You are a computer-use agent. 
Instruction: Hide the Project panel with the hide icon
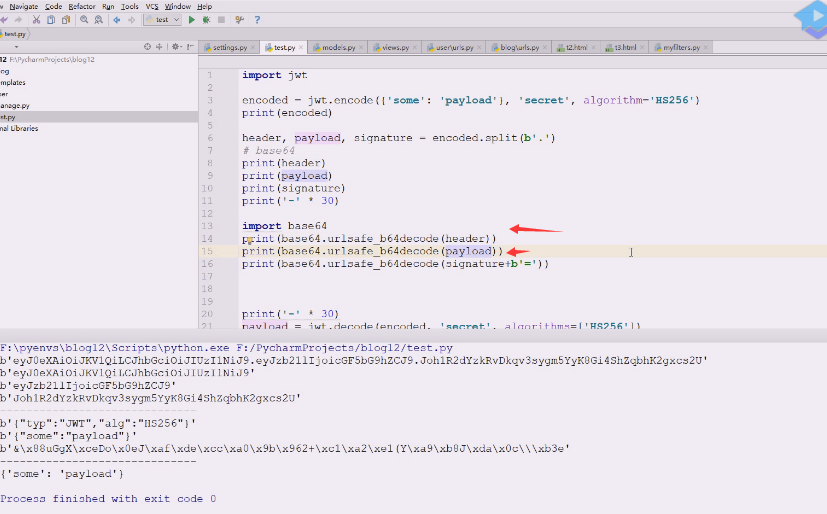coord(190,47)
